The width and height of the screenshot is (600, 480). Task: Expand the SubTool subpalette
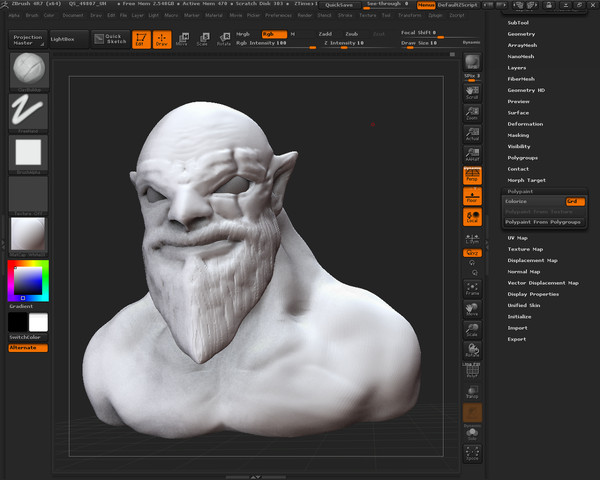[x=518, y=23]
